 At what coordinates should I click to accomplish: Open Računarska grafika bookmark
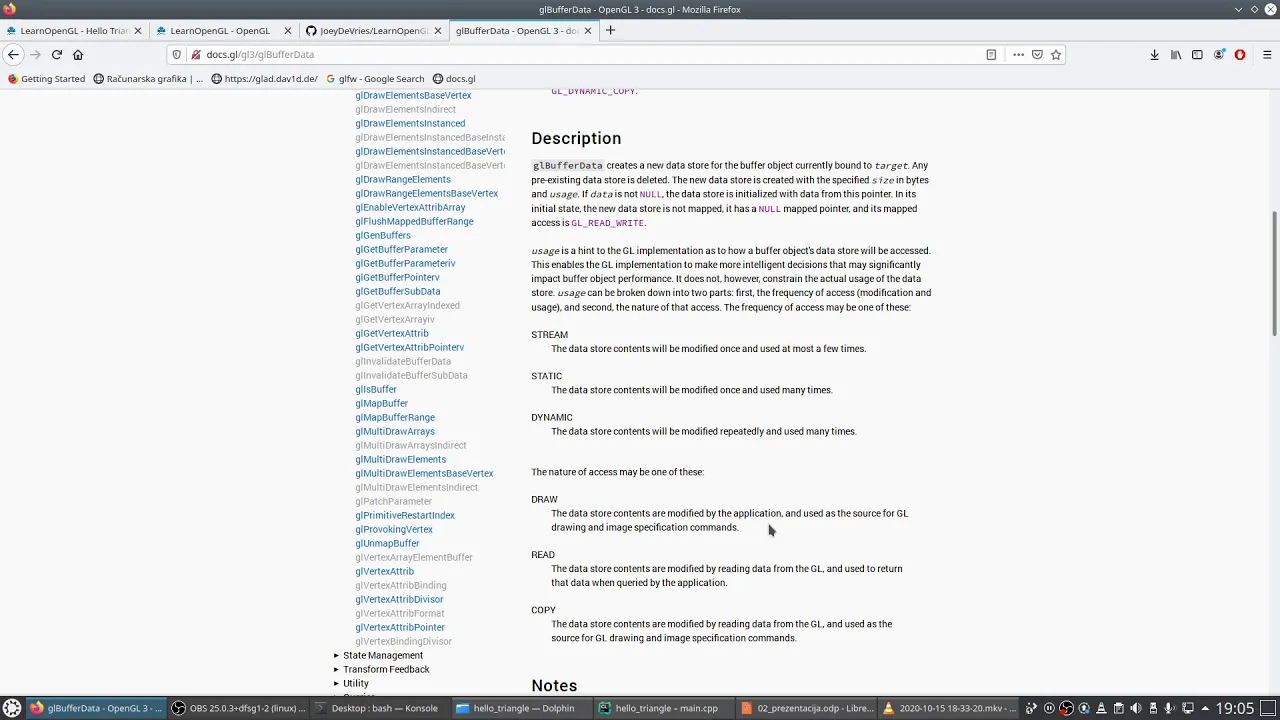click(148, 79)
